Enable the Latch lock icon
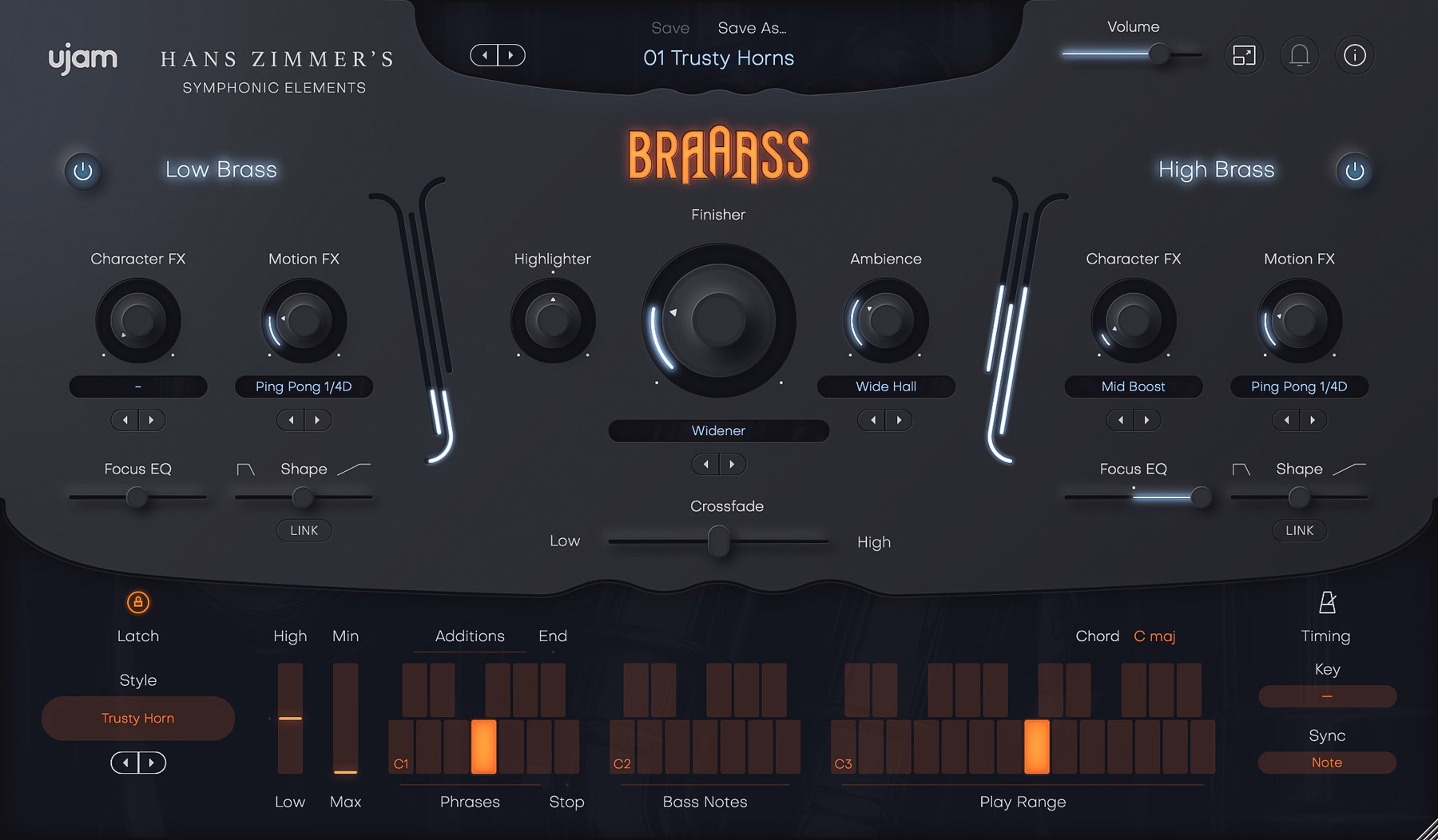This screenshot has height=840, width=1438. (x=138, y=602)
